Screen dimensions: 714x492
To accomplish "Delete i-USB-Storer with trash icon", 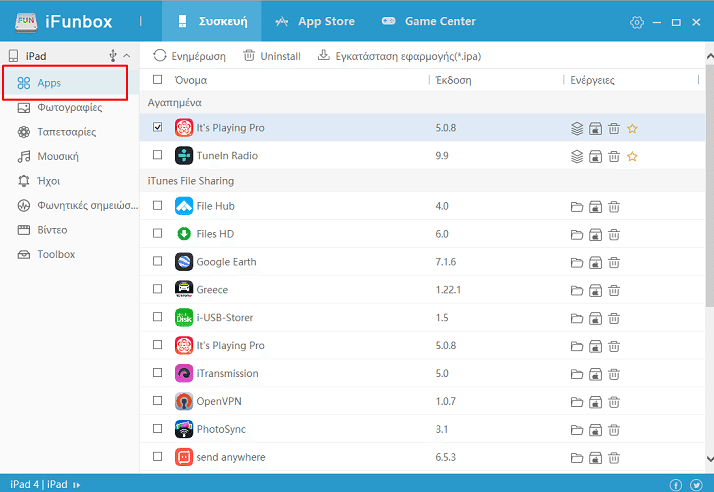I will click(x=614, y=318).
